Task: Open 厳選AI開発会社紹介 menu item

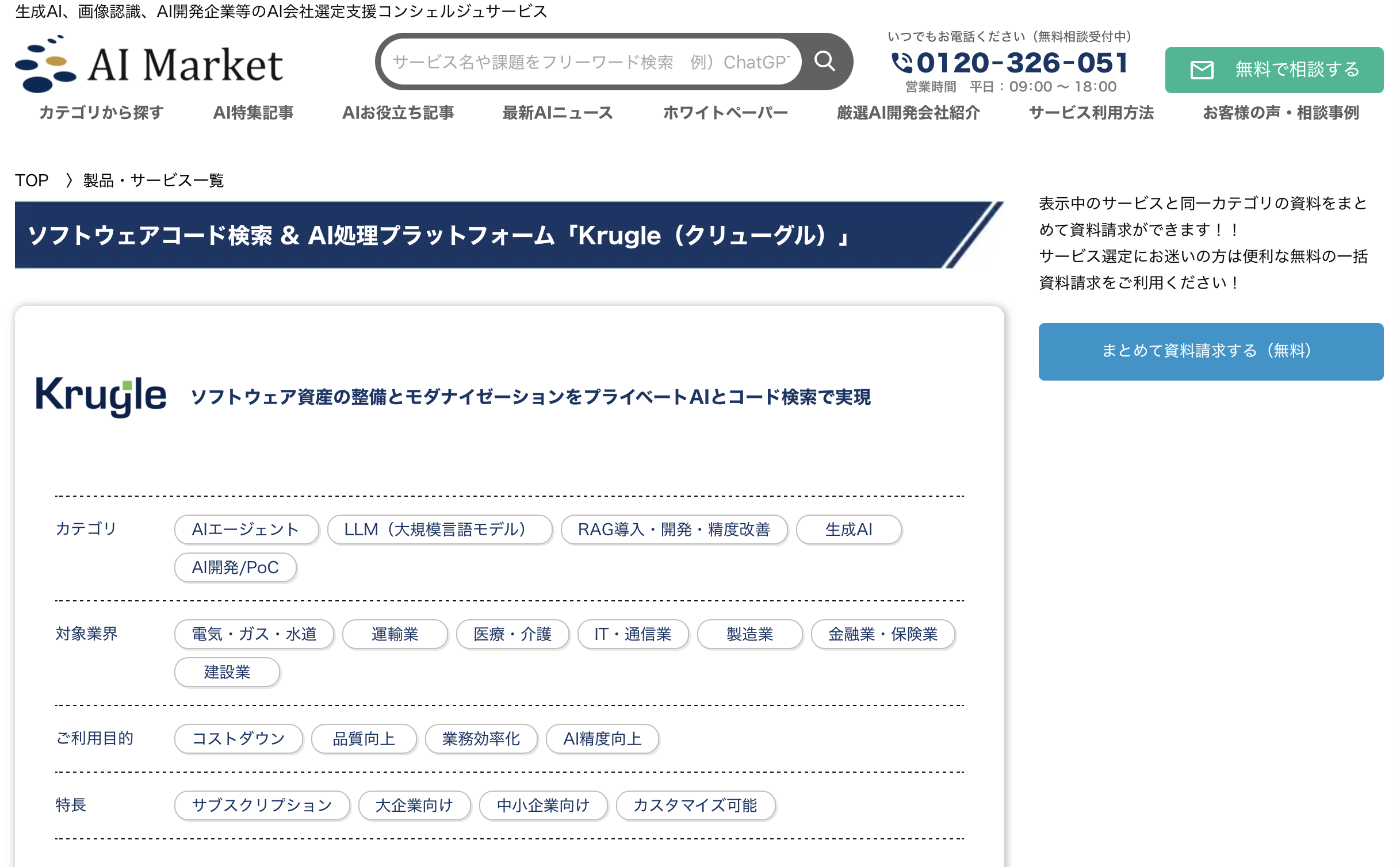Action: (908, 113)
